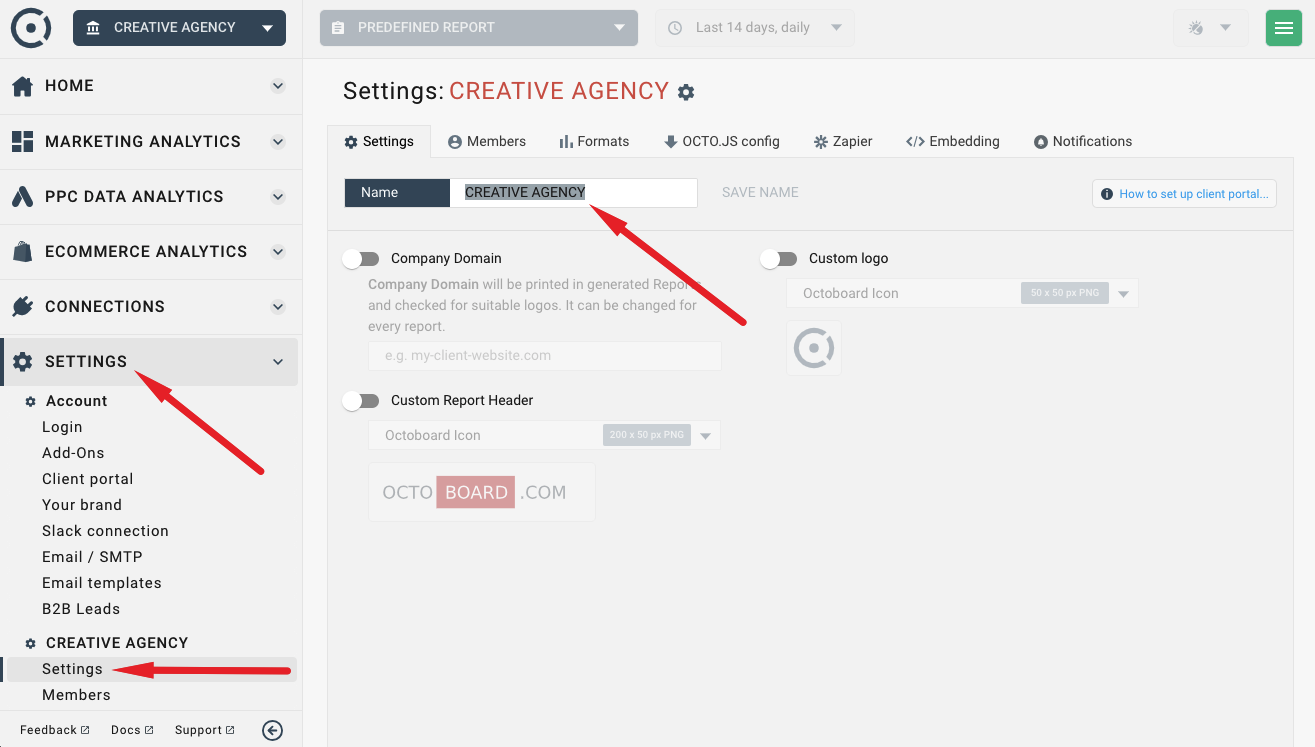Expand the HOME section chevron

pyautogui.click(x=278, y=86)
